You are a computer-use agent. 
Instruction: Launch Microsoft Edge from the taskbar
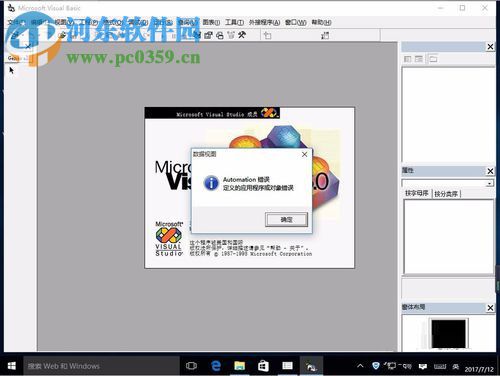tap(216, 366)
